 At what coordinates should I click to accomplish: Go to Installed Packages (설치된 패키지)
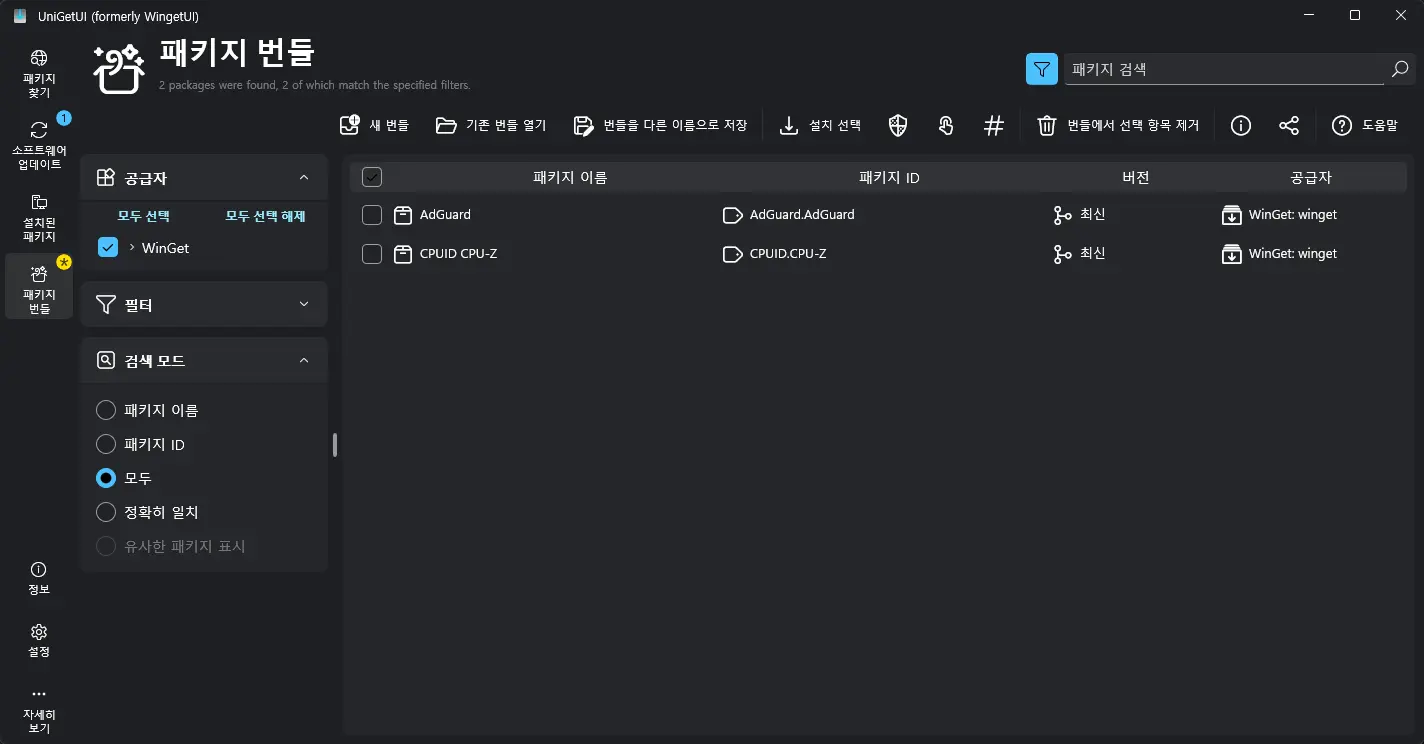point(39,218)
